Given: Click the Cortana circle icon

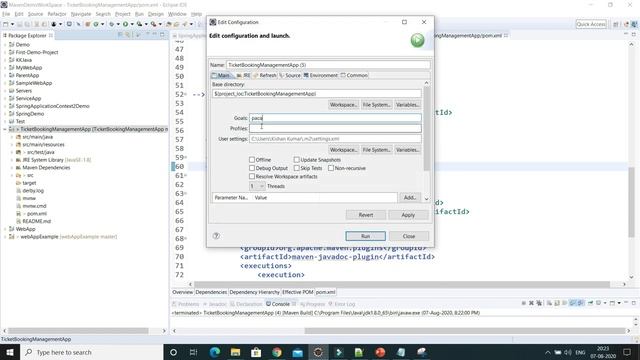Looking at the screenshot, I should click(173, 352).
